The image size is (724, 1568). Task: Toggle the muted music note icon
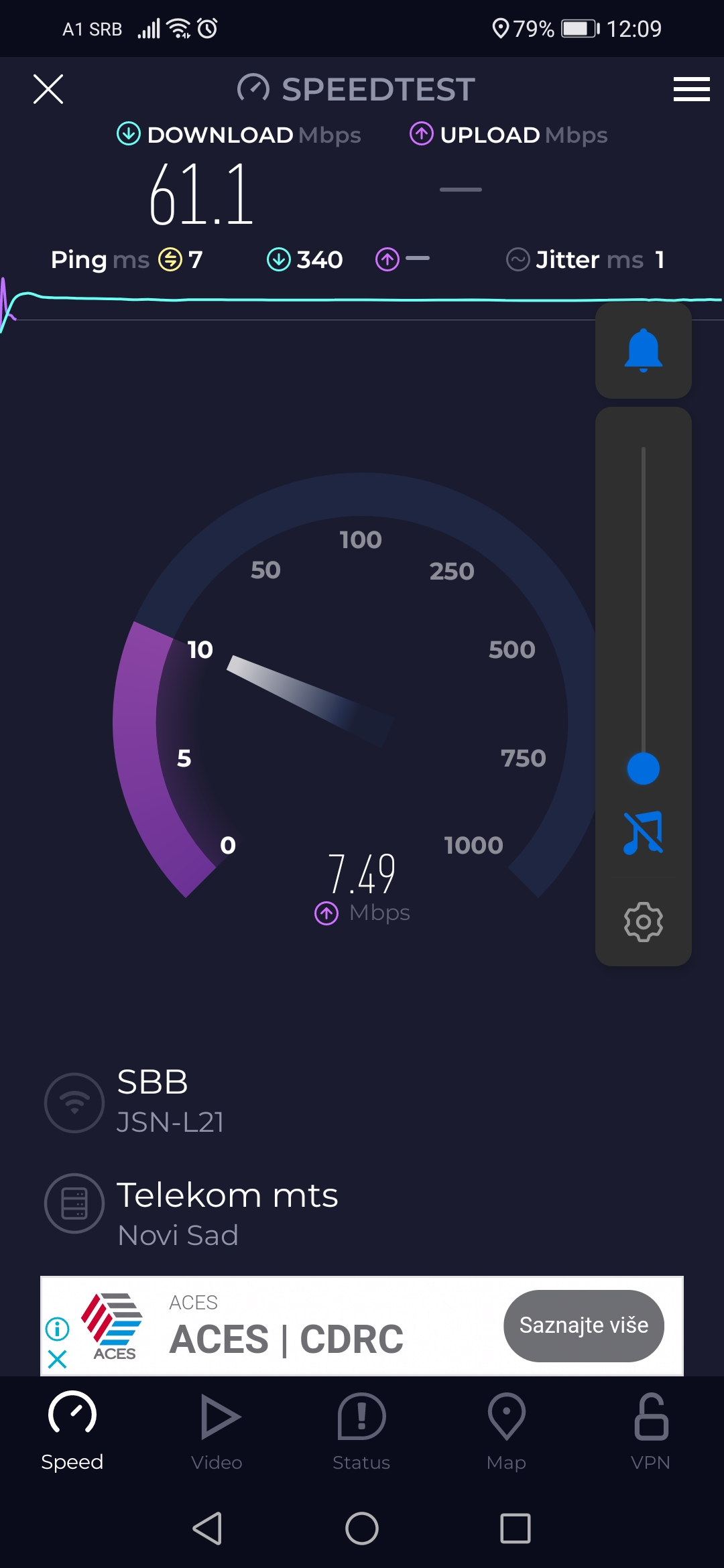pyautogui.click(x=643, y=833)
